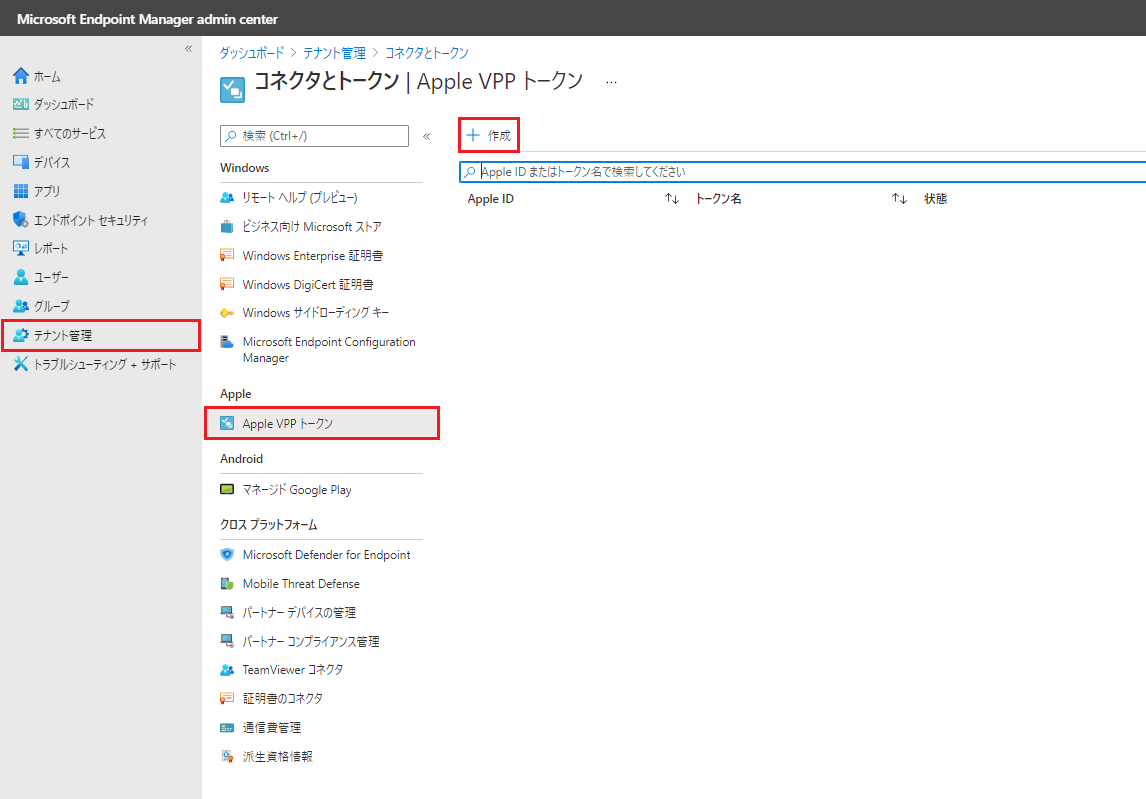This screenshot has width=1146, height=799.
Task: Open the ellipsis more options menu
Action: (612, 83)
